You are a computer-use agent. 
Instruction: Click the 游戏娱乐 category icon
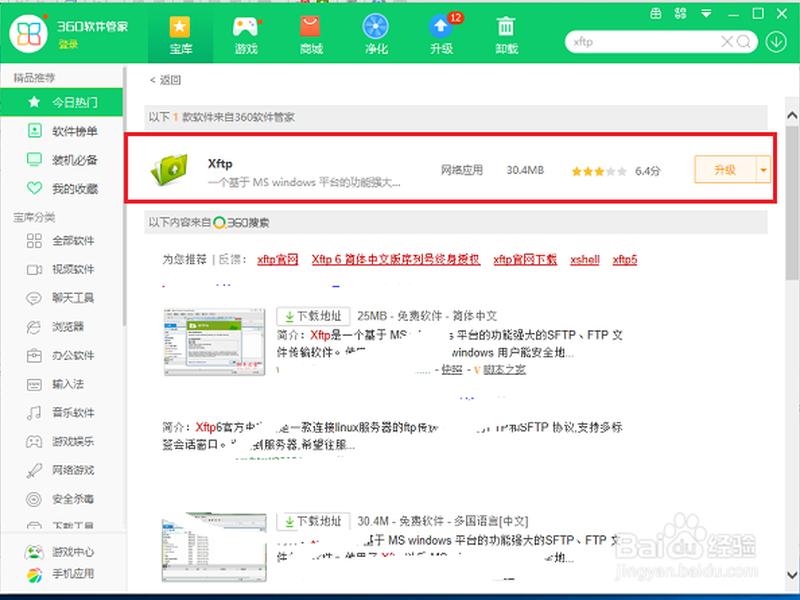[x=34, y=441]
